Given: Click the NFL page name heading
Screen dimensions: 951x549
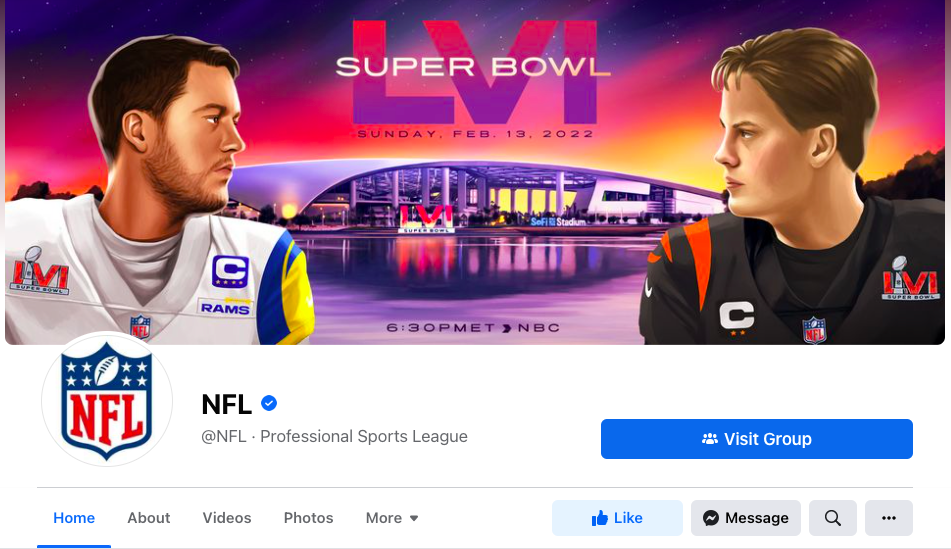Looking at the screenshot, I should (x=226, y=404).
